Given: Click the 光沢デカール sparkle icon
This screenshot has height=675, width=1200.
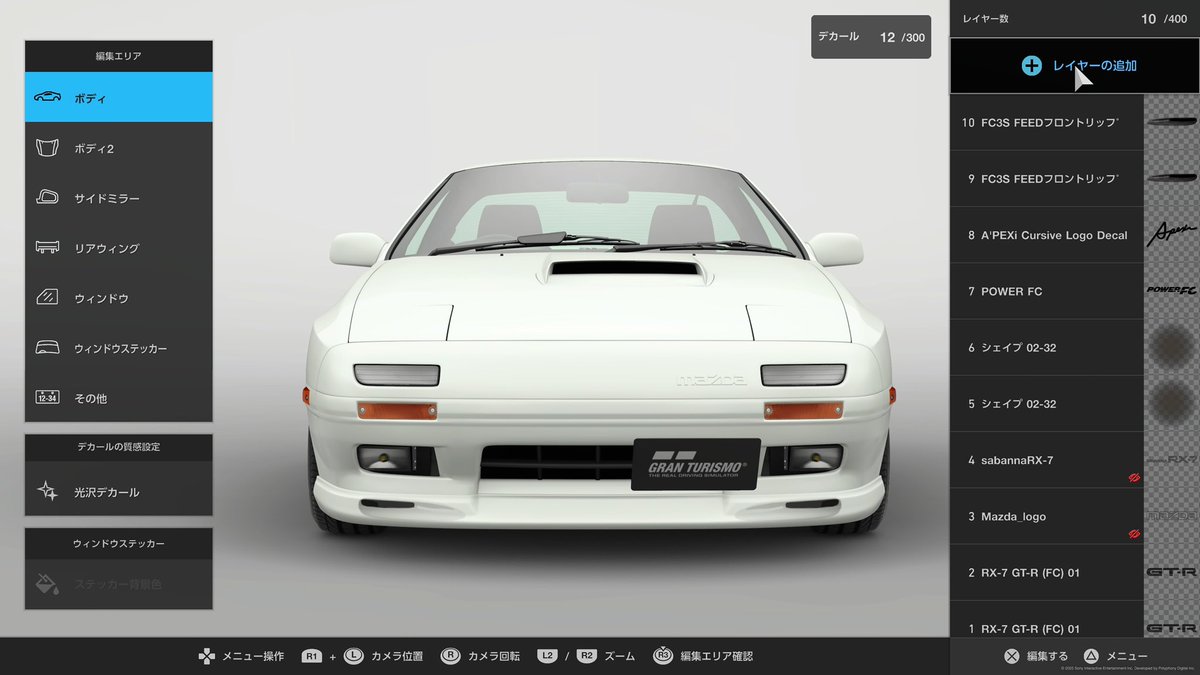Looking at the screenshot, I should [47, 492].
